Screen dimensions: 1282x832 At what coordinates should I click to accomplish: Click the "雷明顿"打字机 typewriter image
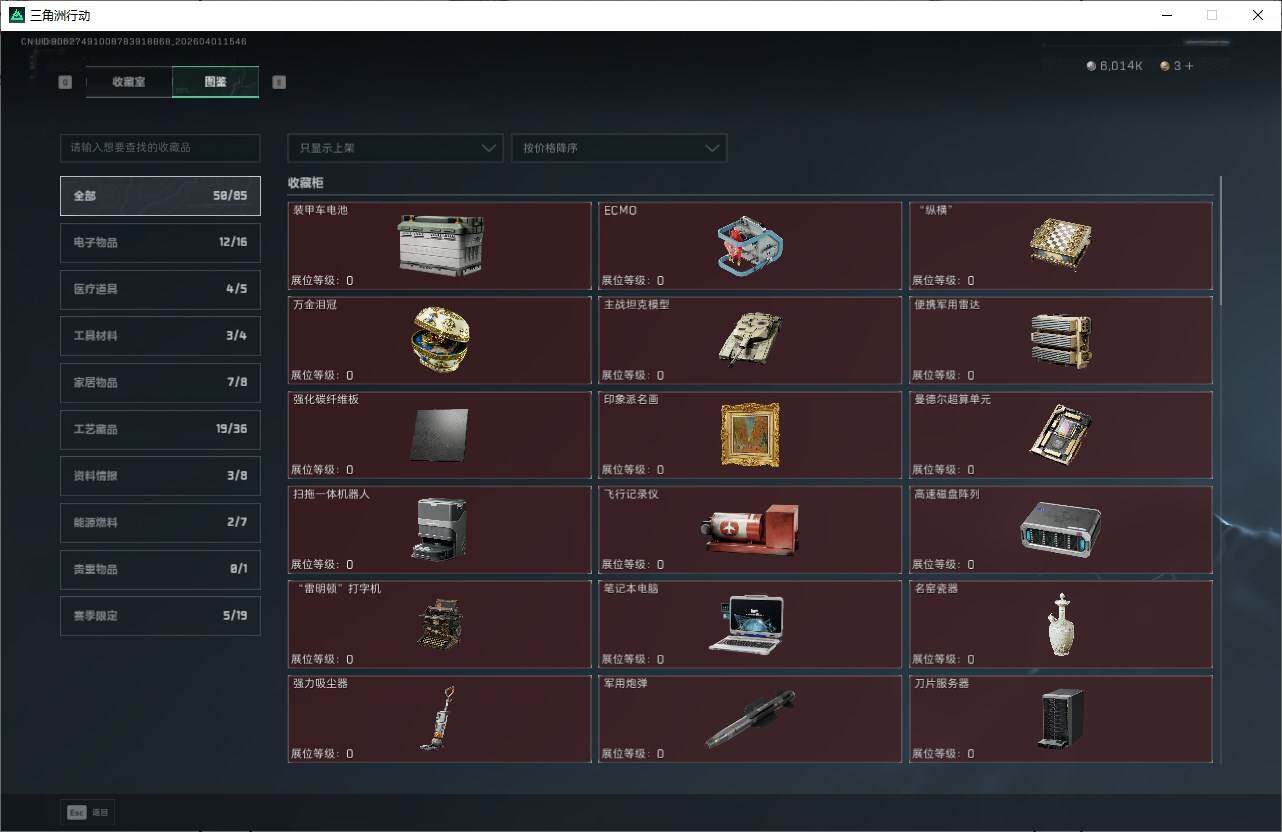point(440,623)
